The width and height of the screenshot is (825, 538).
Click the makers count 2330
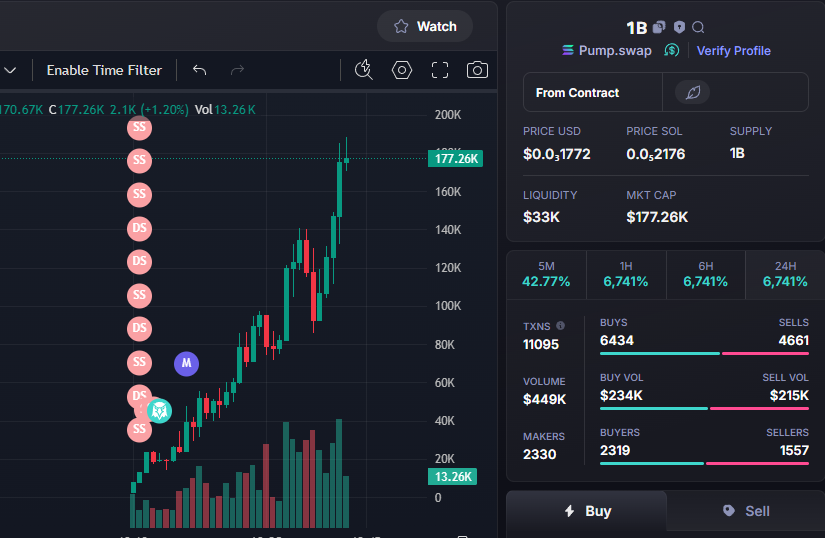coord(539,454)
